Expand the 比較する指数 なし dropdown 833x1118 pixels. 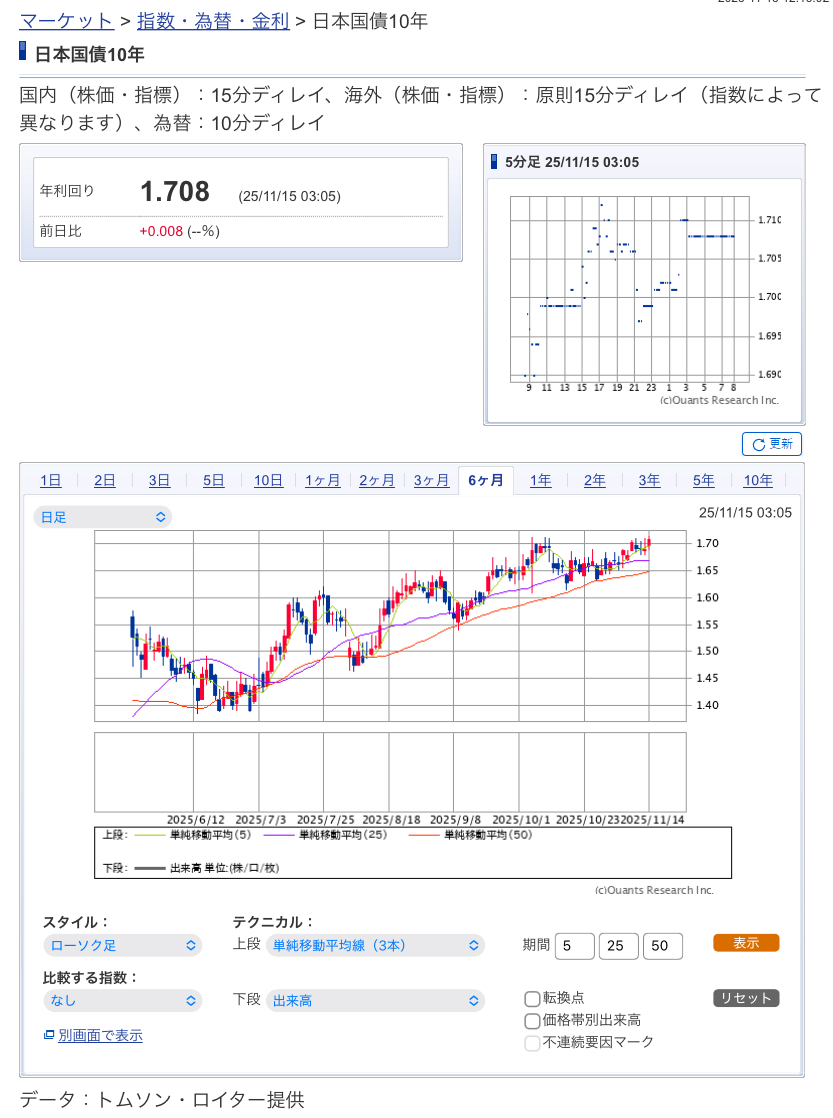click(x=121, y=1000)
